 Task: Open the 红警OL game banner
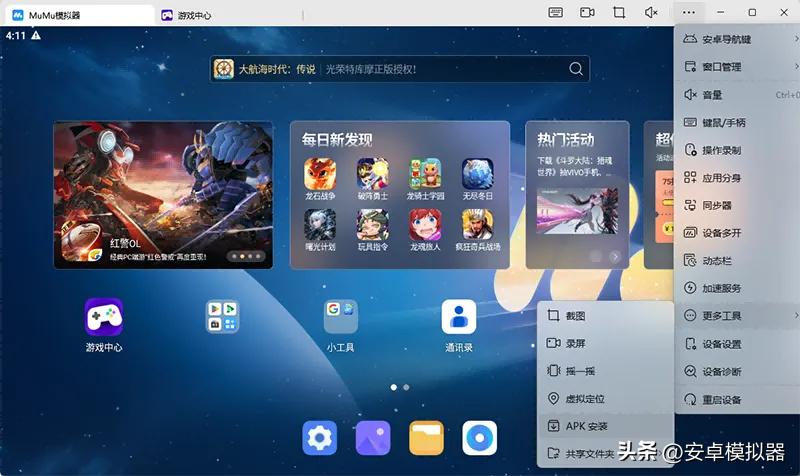pyautogui.click(x=163, y=195)
